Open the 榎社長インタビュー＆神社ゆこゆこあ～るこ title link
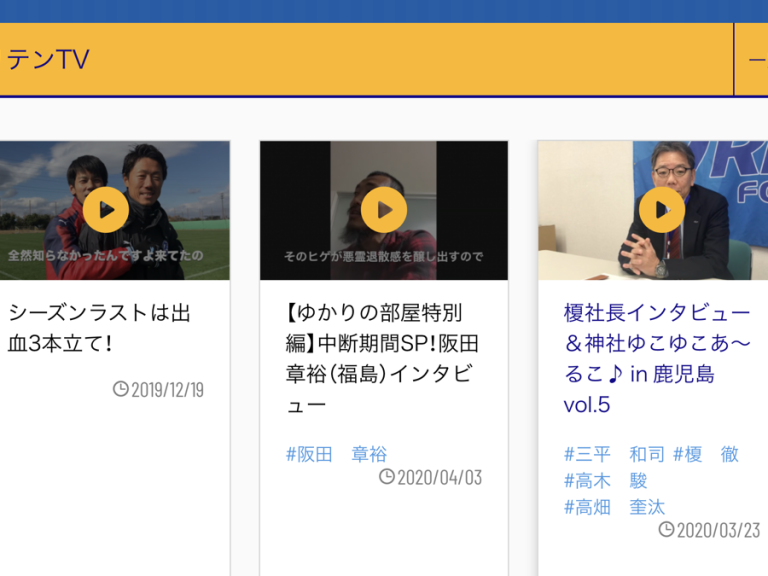Viewport: 768px width, 576px height. pyautogui.click(x=657, y=359)
